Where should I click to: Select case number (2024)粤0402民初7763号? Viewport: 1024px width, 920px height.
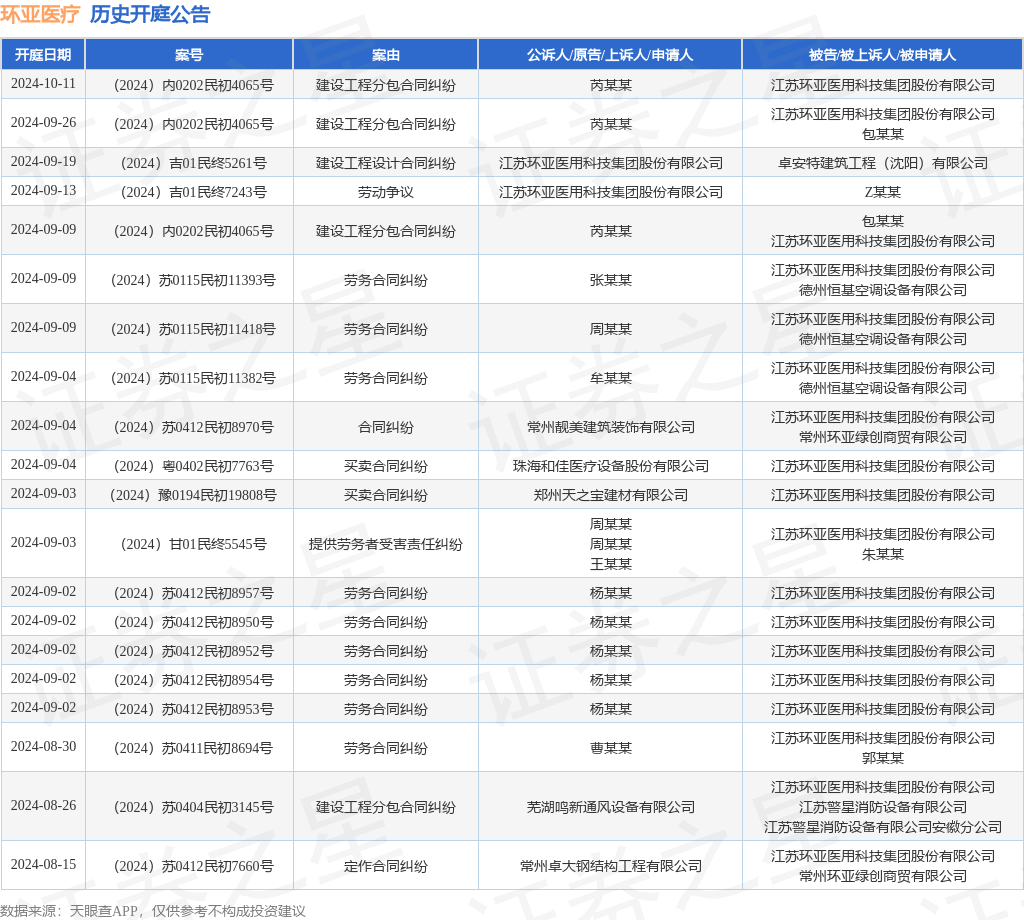[x=193, y=466]
